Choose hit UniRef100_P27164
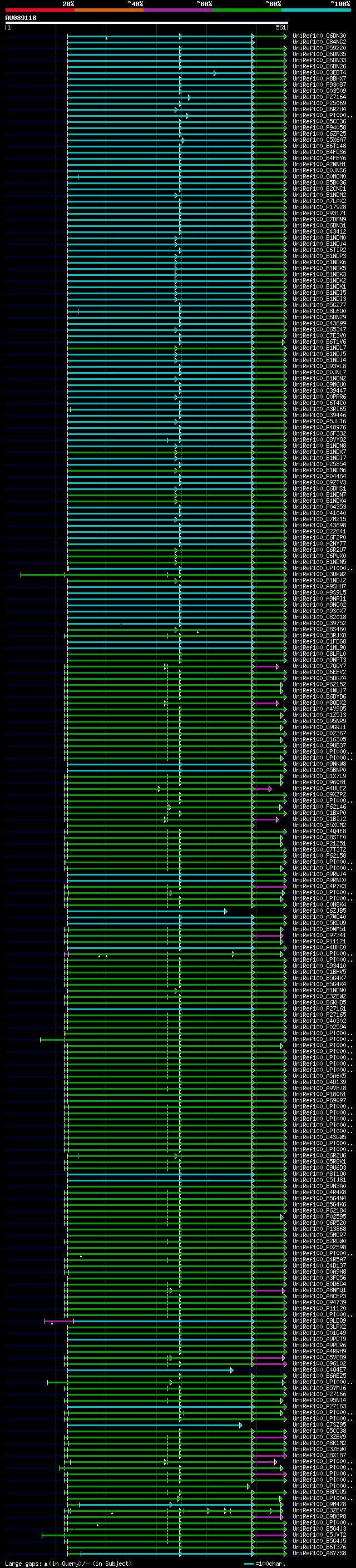The height and width of the screenshot is (1568, 356). [319, 97]
